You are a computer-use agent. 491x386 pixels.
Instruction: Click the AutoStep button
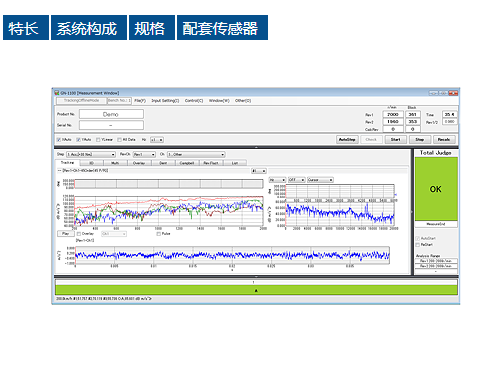[347, 140]
